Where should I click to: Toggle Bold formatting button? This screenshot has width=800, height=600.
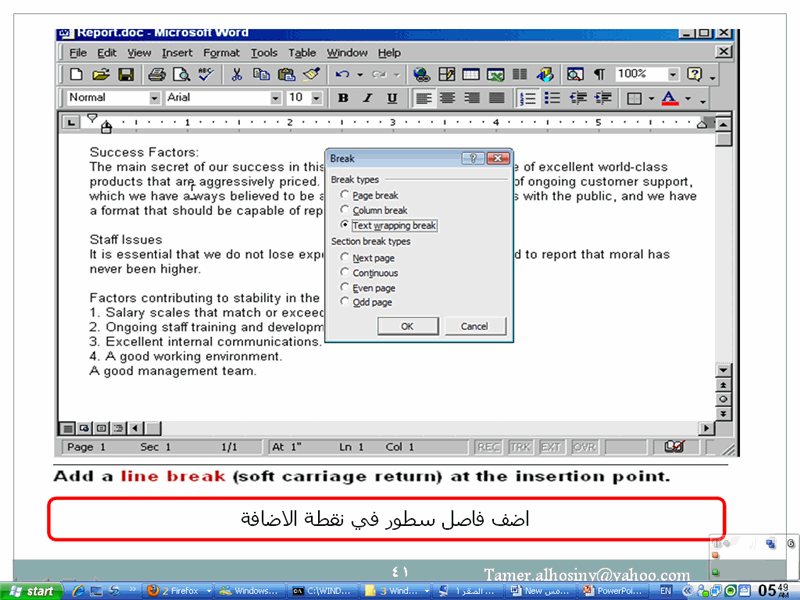click(343, 98)
